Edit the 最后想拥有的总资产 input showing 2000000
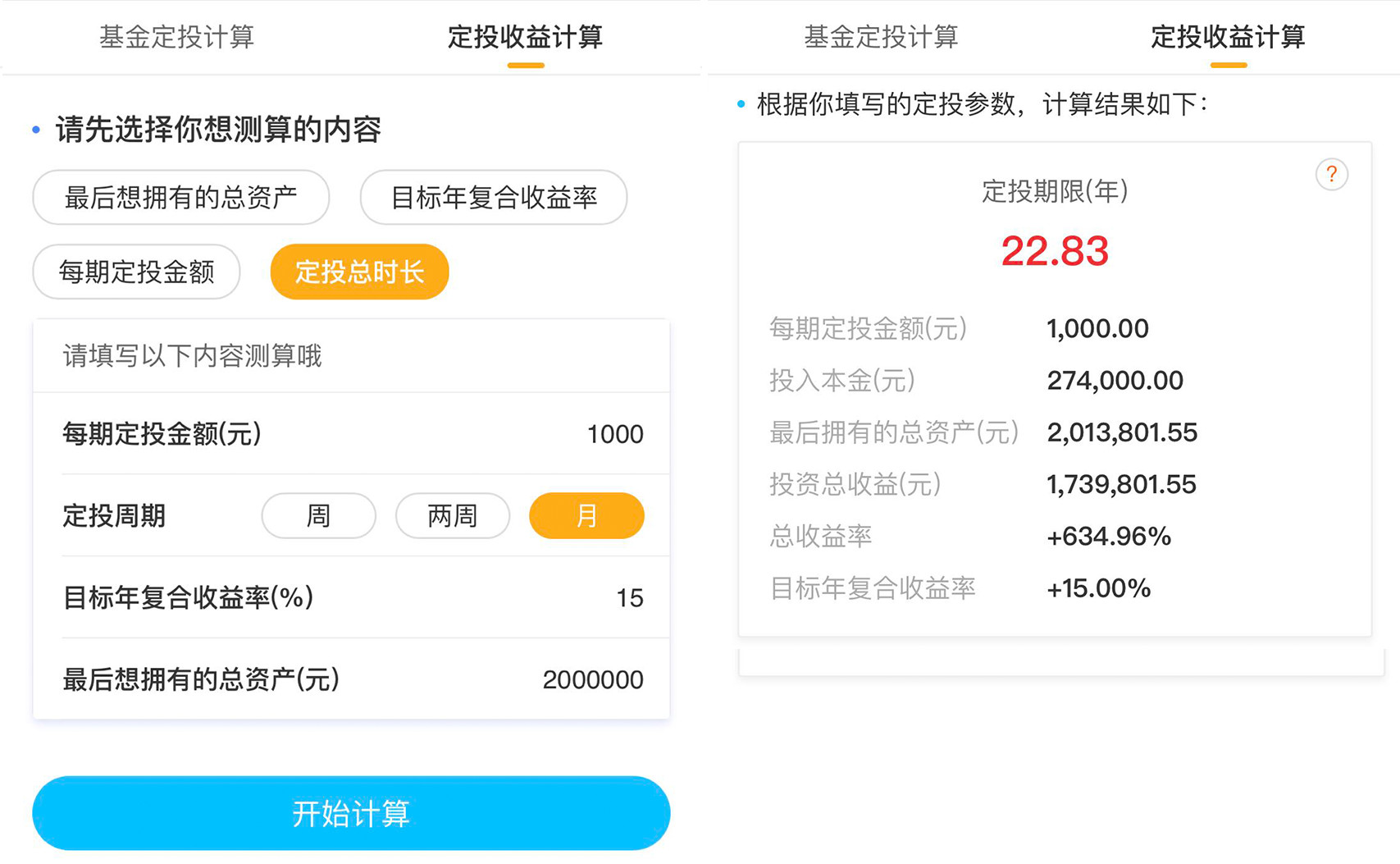This screenshot has width=1400, height=864. (x=592, y=680)
